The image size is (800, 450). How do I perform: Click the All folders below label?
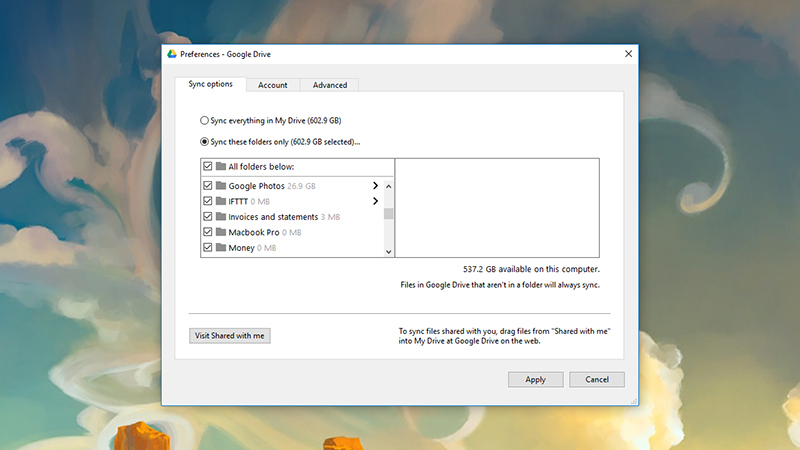[x=261, y=167]
